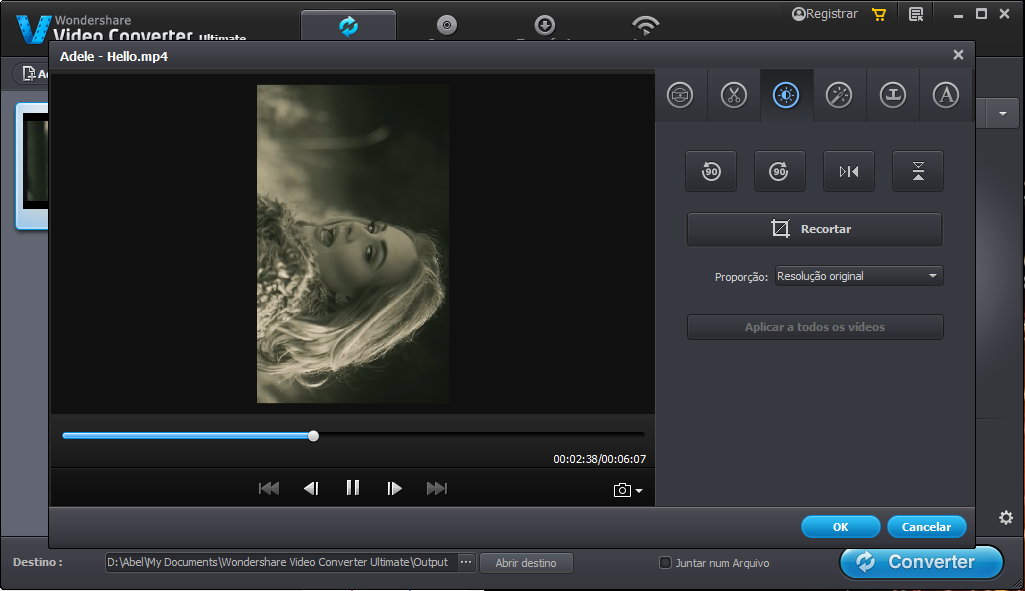
Task: Step to the next frame
Action: [394, 488]
